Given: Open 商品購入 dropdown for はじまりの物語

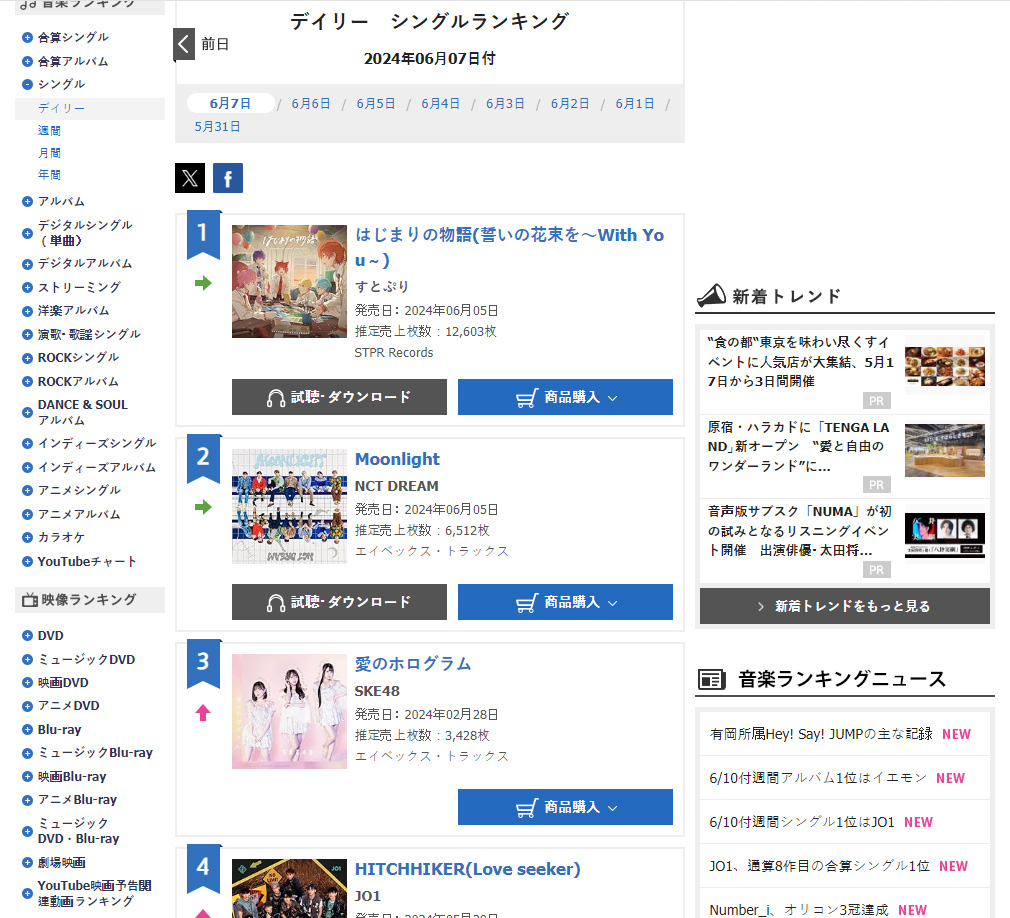Looking at the screenshot, I should click(x=566, y=397).
